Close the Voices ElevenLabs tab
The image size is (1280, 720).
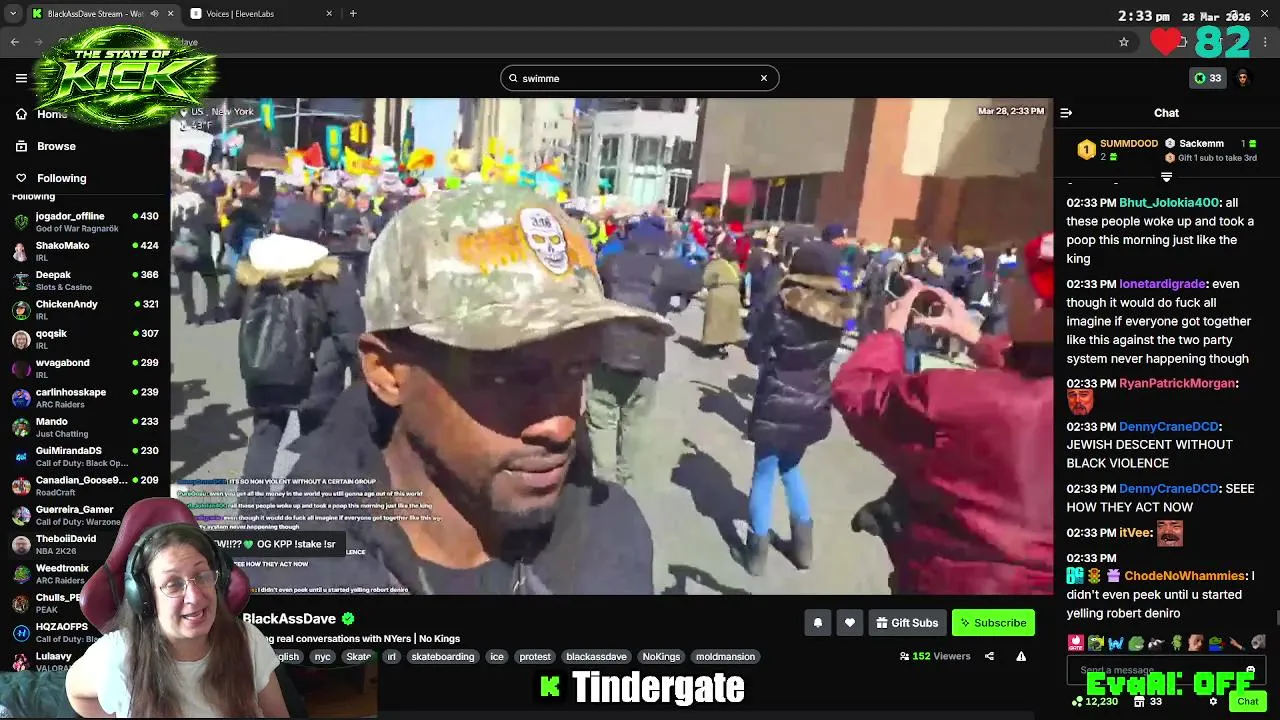[330, 14]
